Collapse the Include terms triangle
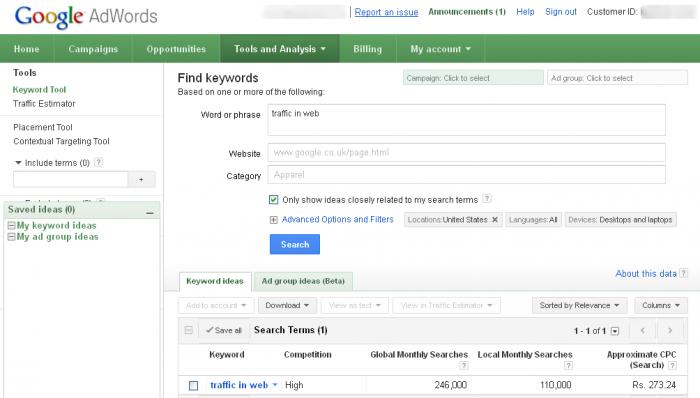 click(18, 163)
